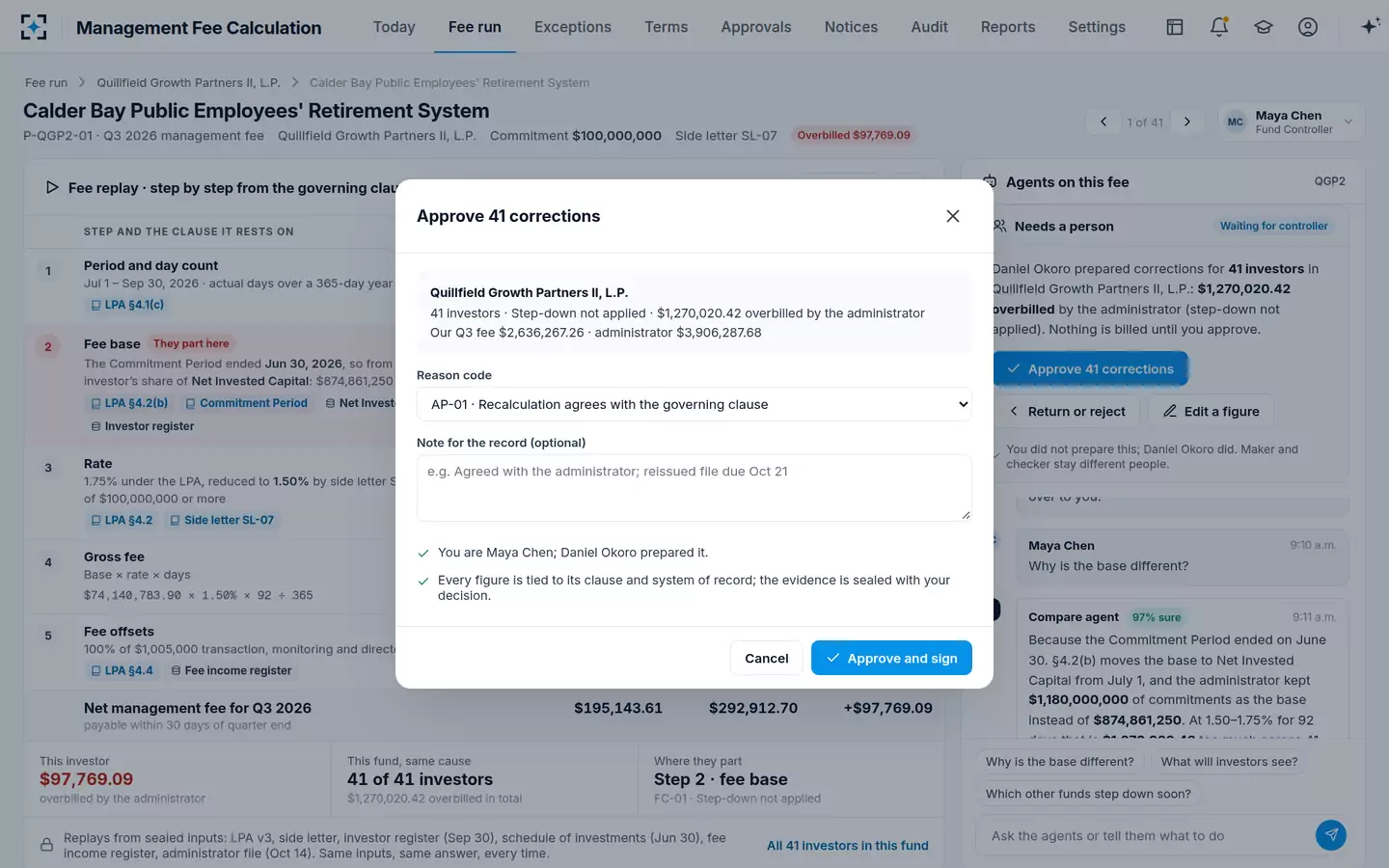Viewport: 1389px width, 868px height.
Task: Open notifications bell icon
Action: (1219, 27)
